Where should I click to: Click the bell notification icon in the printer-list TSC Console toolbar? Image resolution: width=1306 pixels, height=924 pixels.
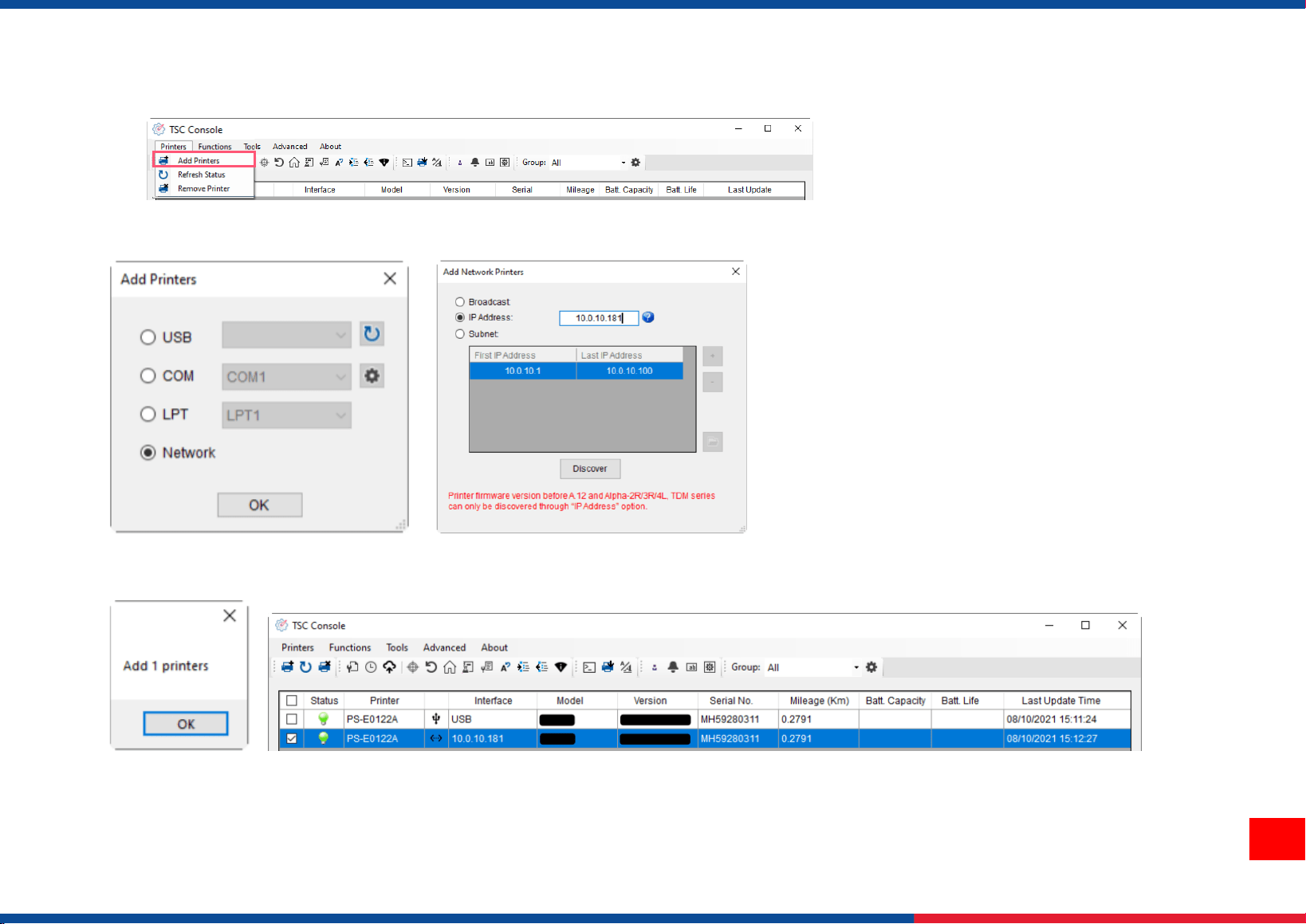[x=673, y=667]
